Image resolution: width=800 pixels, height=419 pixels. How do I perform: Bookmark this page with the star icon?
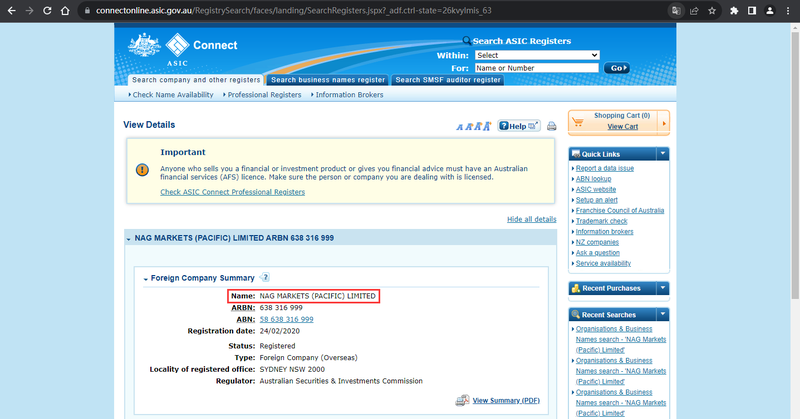tap(712, 11)
